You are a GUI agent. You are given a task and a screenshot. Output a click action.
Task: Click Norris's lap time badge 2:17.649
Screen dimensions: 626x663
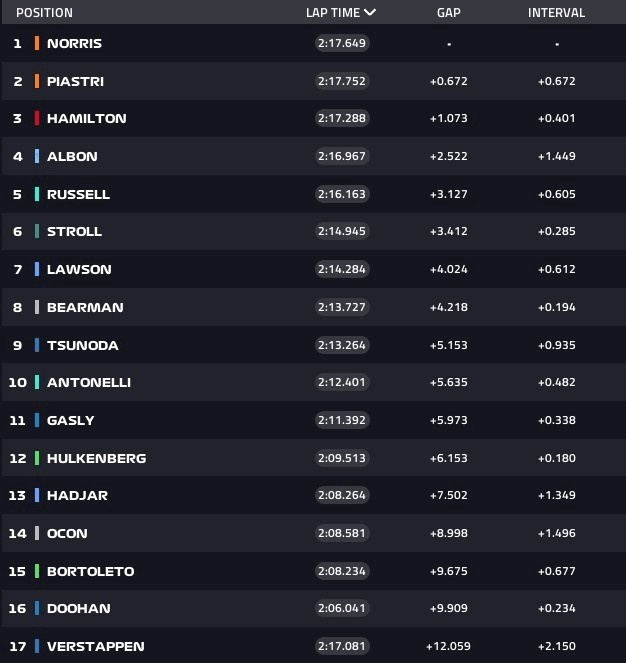pos(342,43)
